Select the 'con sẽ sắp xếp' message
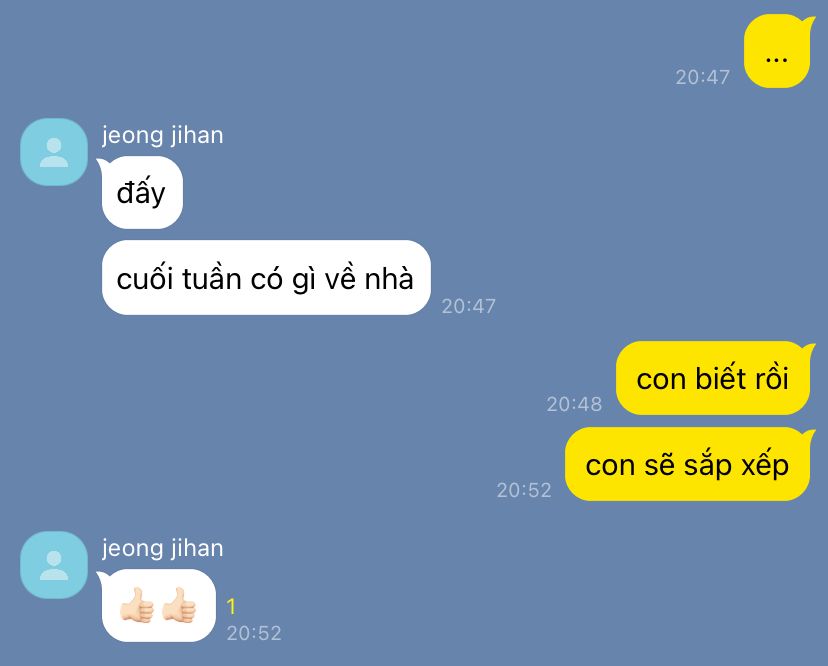This screenshot has width=828, height=666. point(688,464)
